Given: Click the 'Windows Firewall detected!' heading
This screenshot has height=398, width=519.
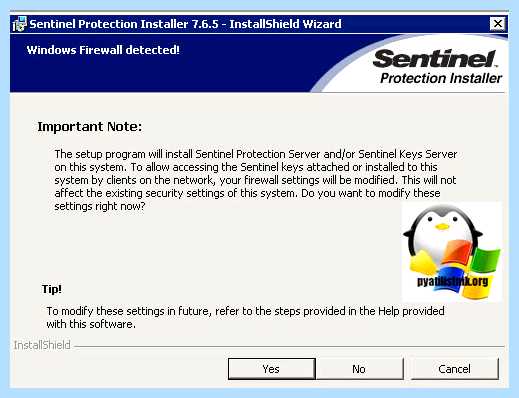Looking at the screenshot, I should pos(103,50).
